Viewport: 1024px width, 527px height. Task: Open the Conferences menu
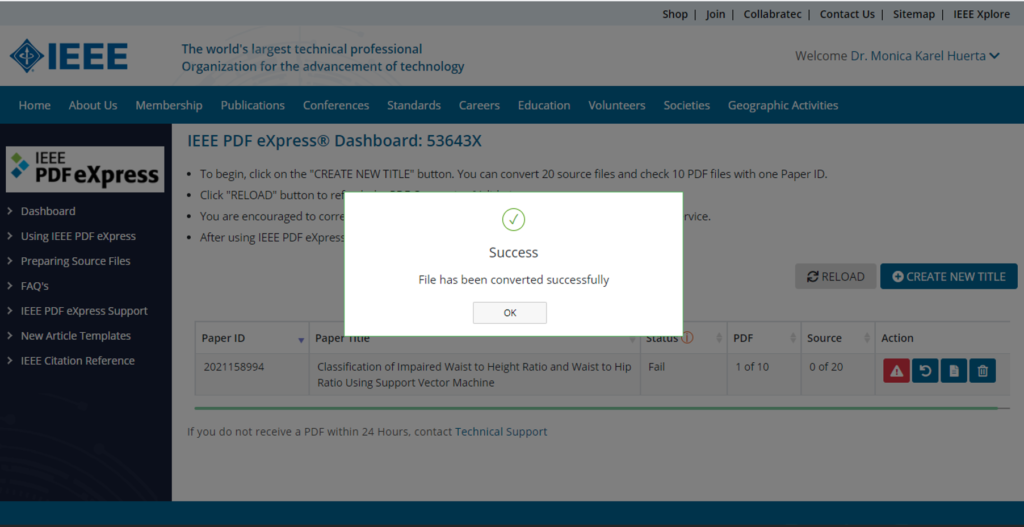[336, 105]
